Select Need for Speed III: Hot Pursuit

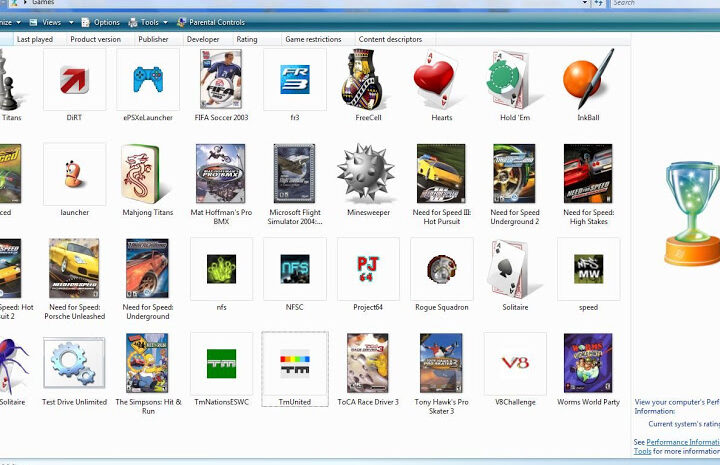tap(441, 174)
